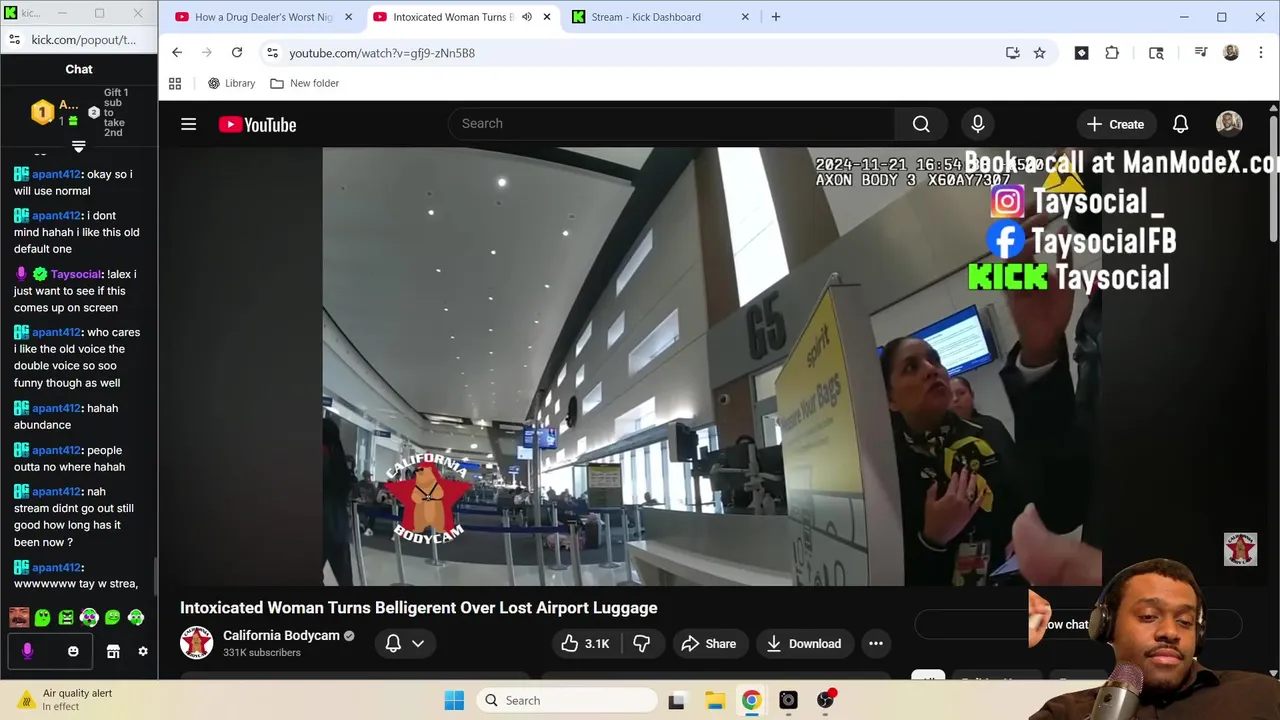Open File Explorer from the taskbar

714,700
